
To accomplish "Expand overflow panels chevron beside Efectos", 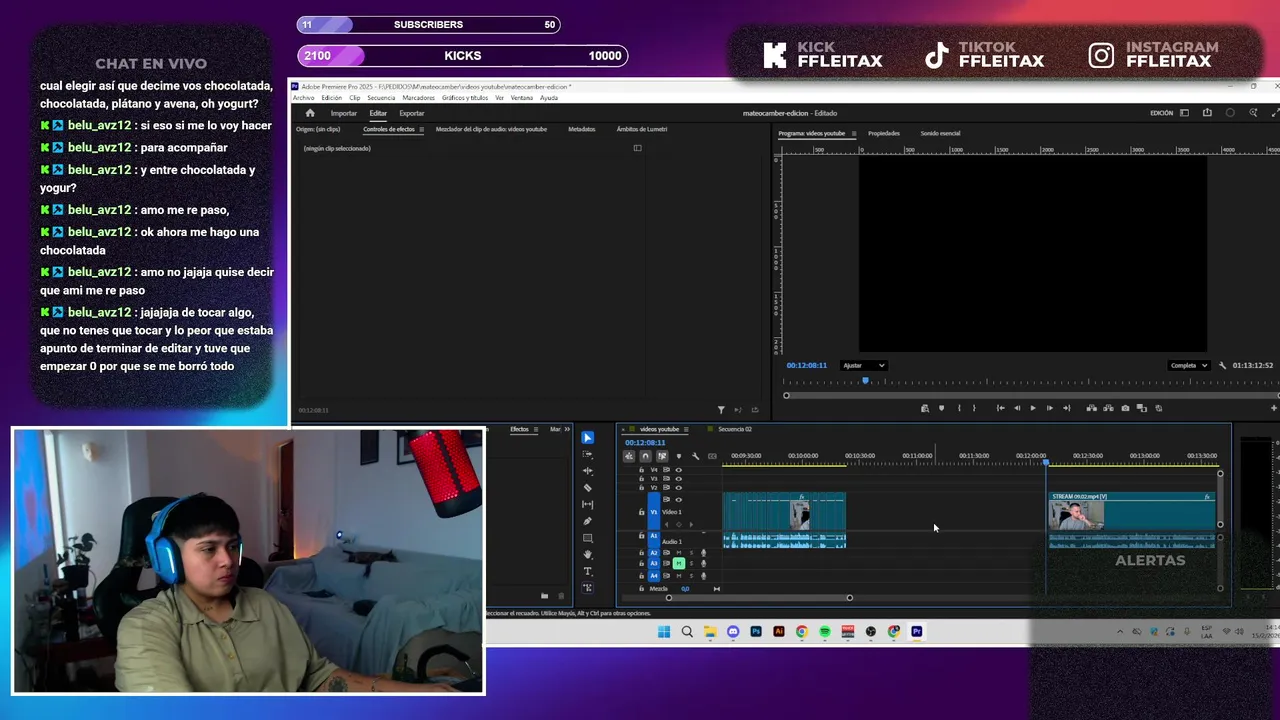I will pos(567,429).
